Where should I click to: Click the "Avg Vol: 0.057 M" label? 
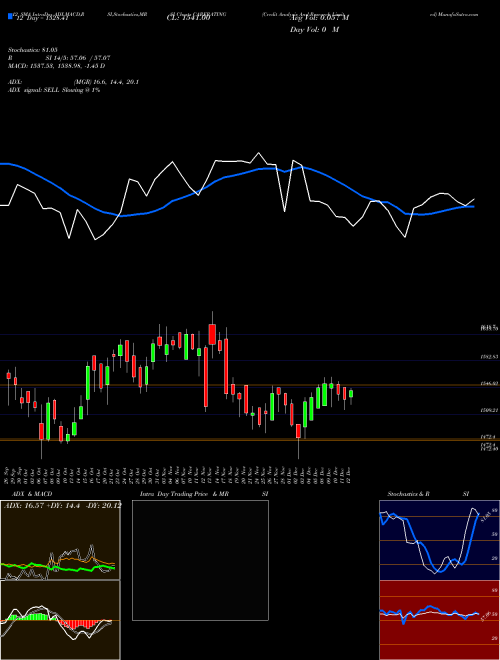pos(320,18)
